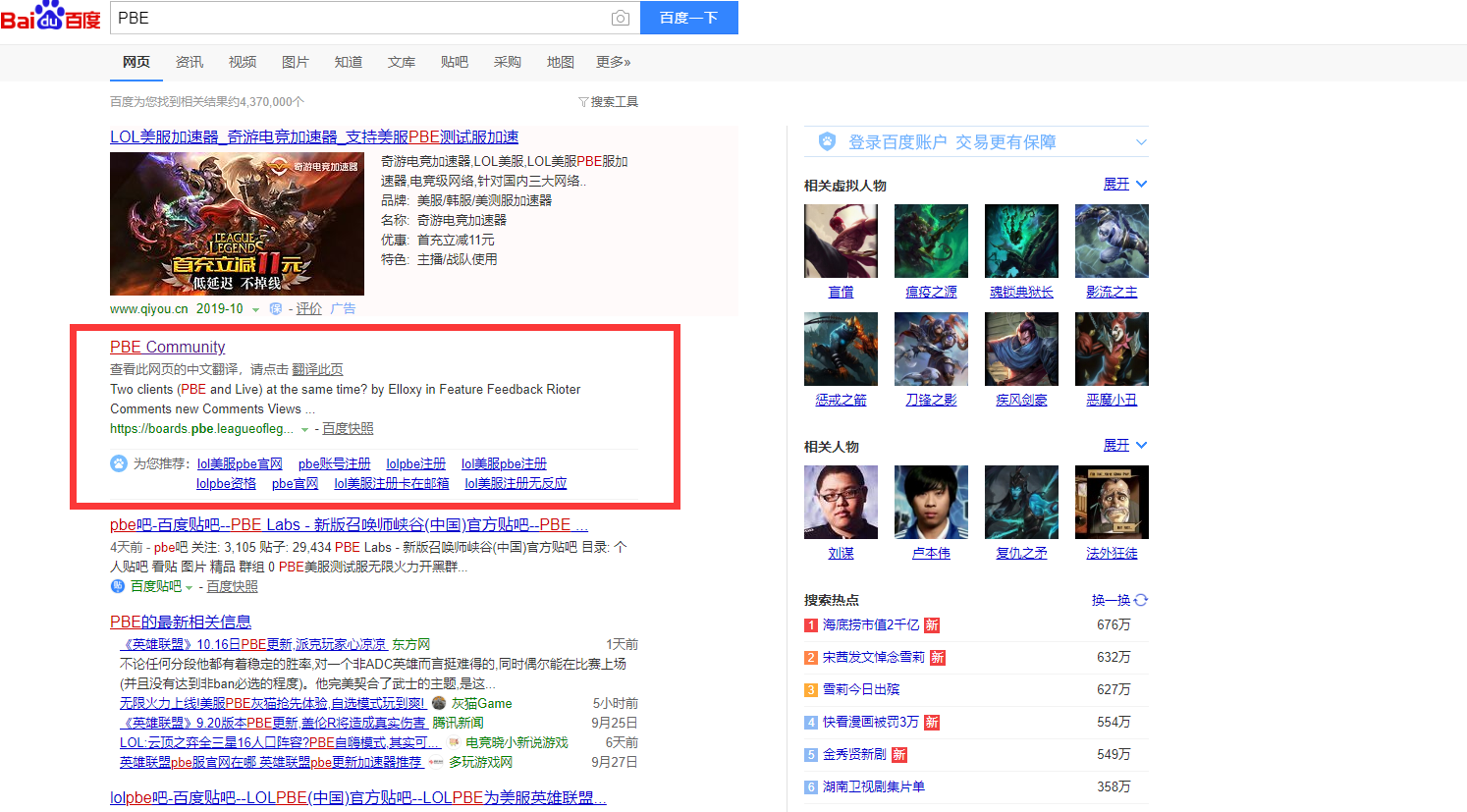Image resolution: width=1467 pixels, height=812 pixels.
Task: Expand arrow next to 百度贴吧 source
Action: 189,588
